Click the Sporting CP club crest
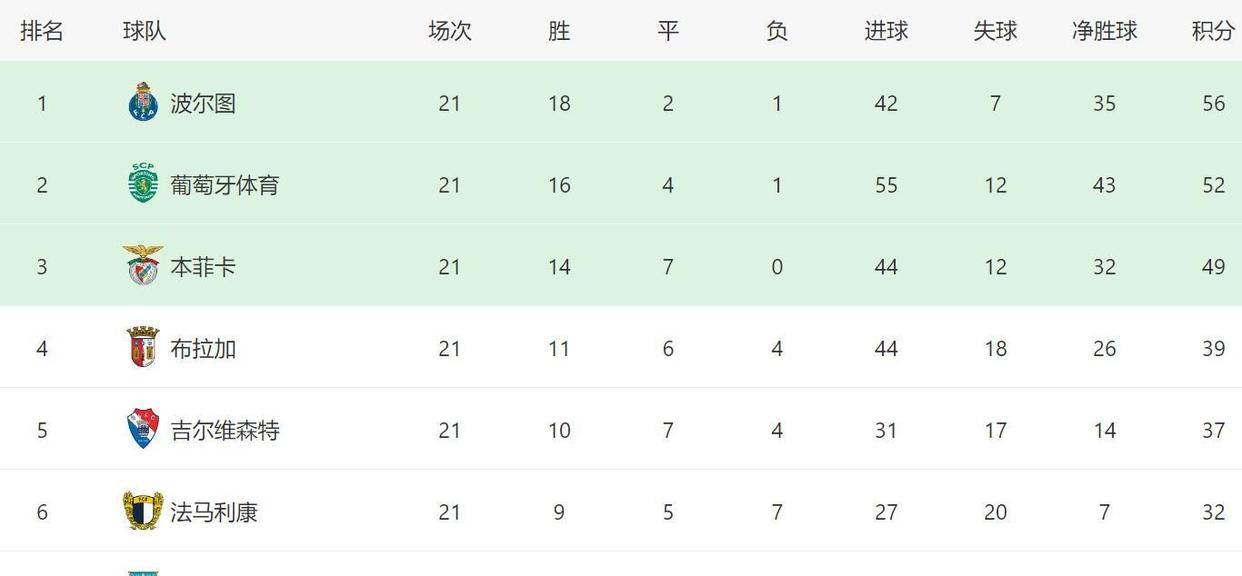Image resolution: width=1242 pixels, height=576 pixels. point(143,184)
